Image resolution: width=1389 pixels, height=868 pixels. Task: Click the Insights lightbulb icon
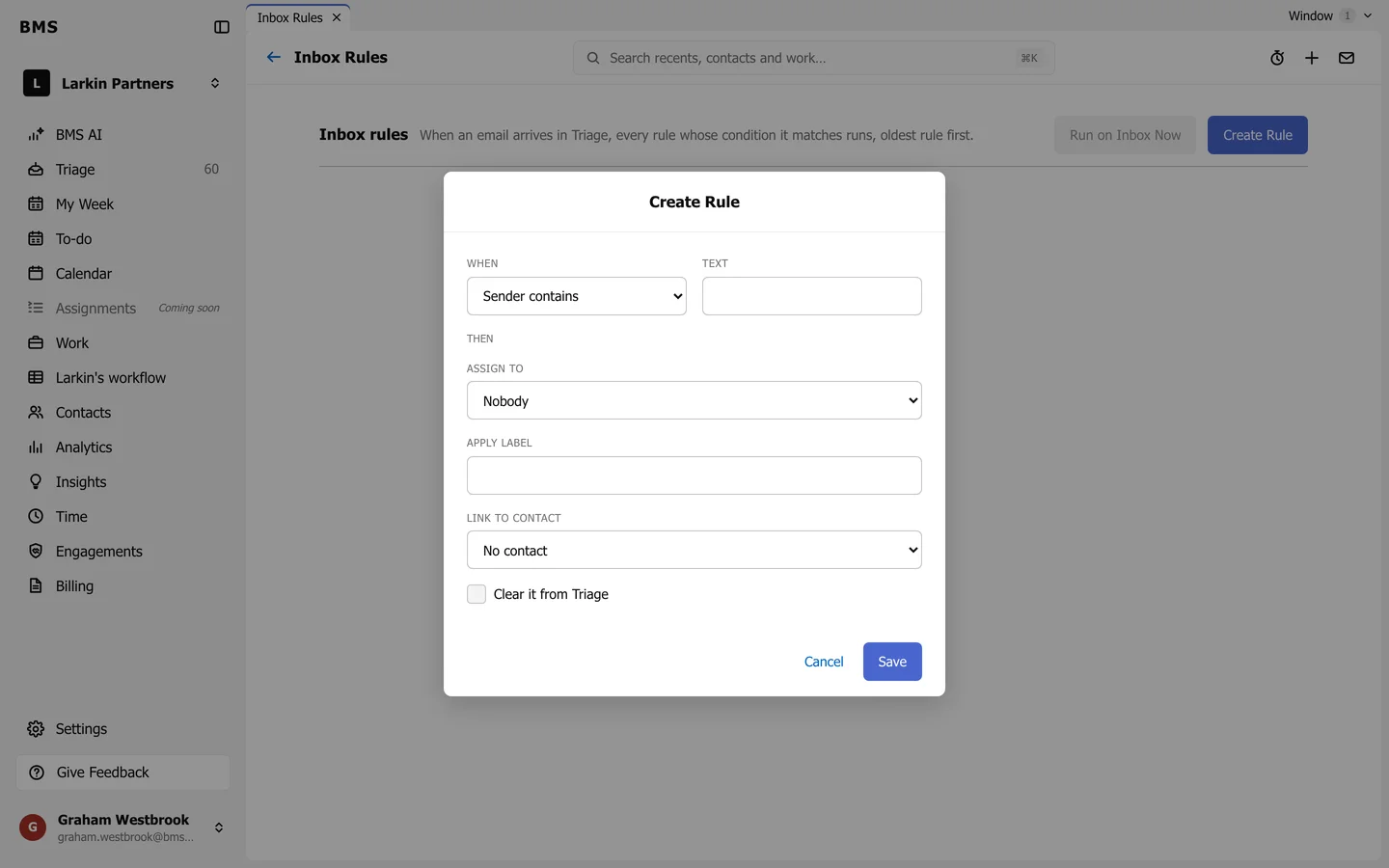[36, 482]
